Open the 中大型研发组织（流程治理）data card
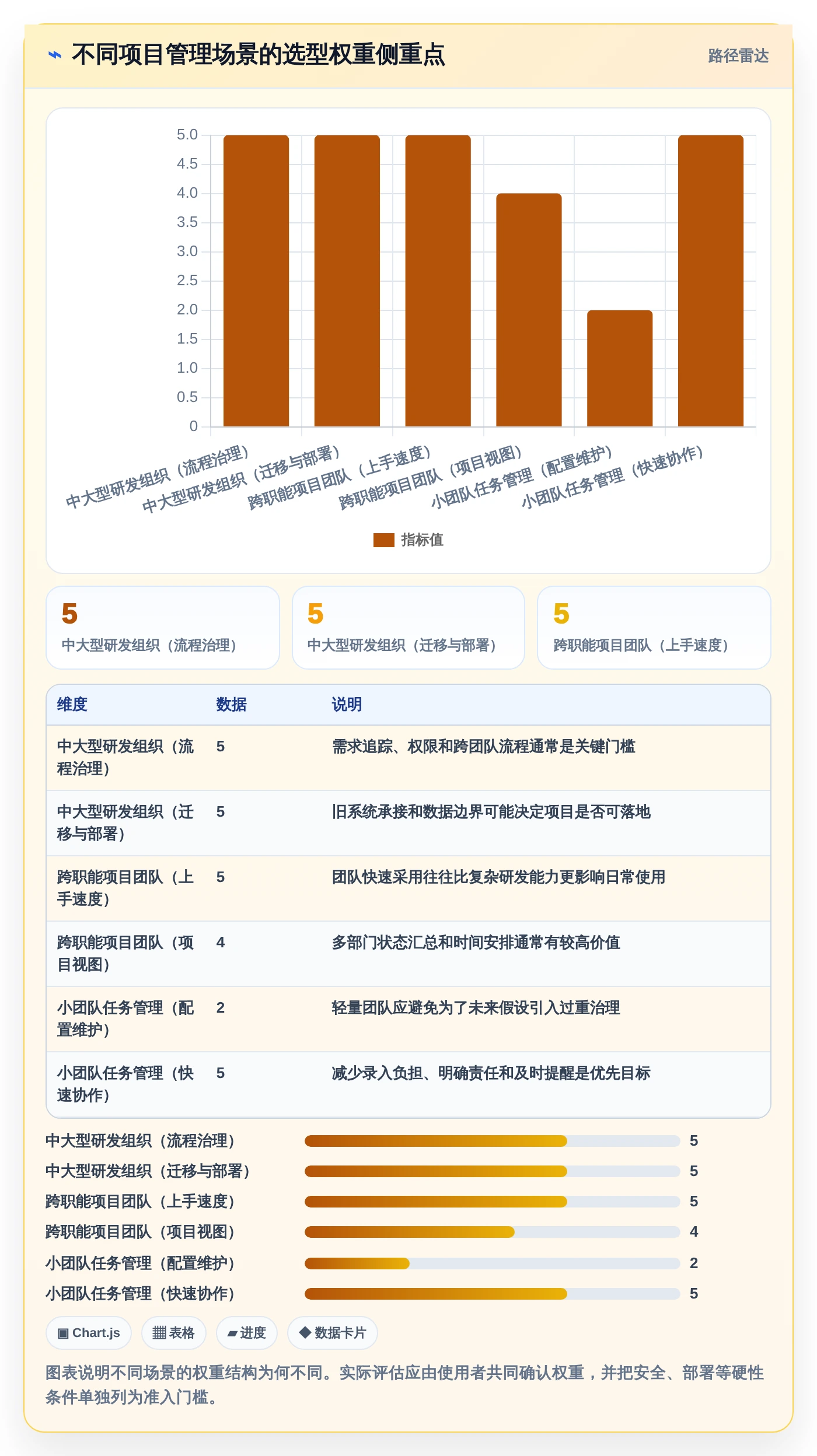817x1456 pixels. (x=163, y=628)
